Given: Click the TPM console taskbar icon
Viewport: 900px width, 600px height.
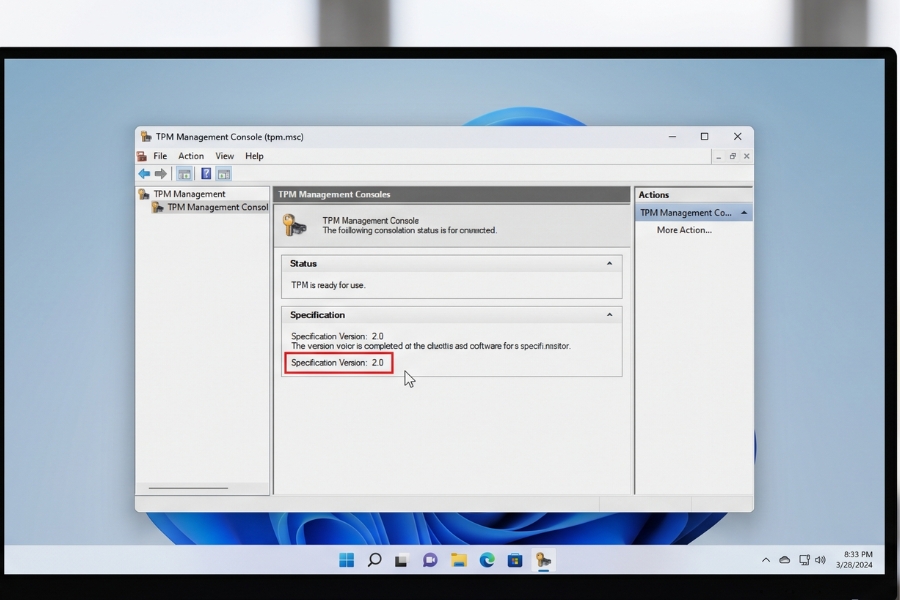Looking at the screenshot, I should point(543,560).
